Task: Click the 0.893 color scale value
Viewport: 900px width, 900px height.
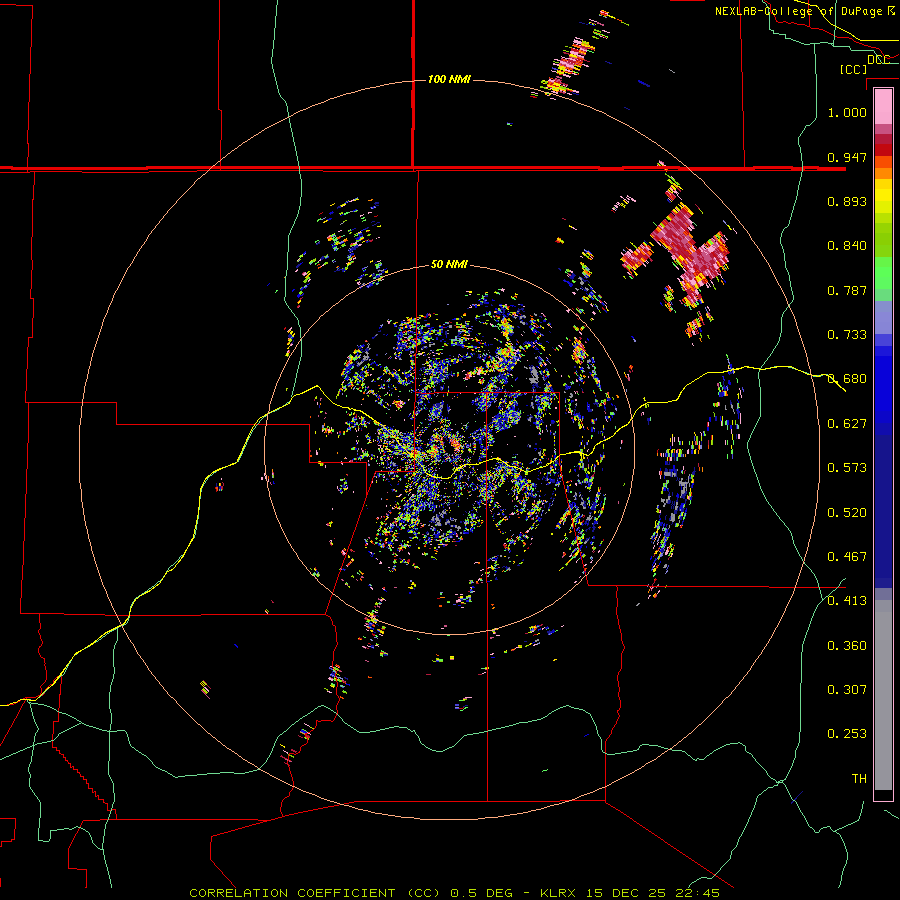Action: [x=847, y=201]
